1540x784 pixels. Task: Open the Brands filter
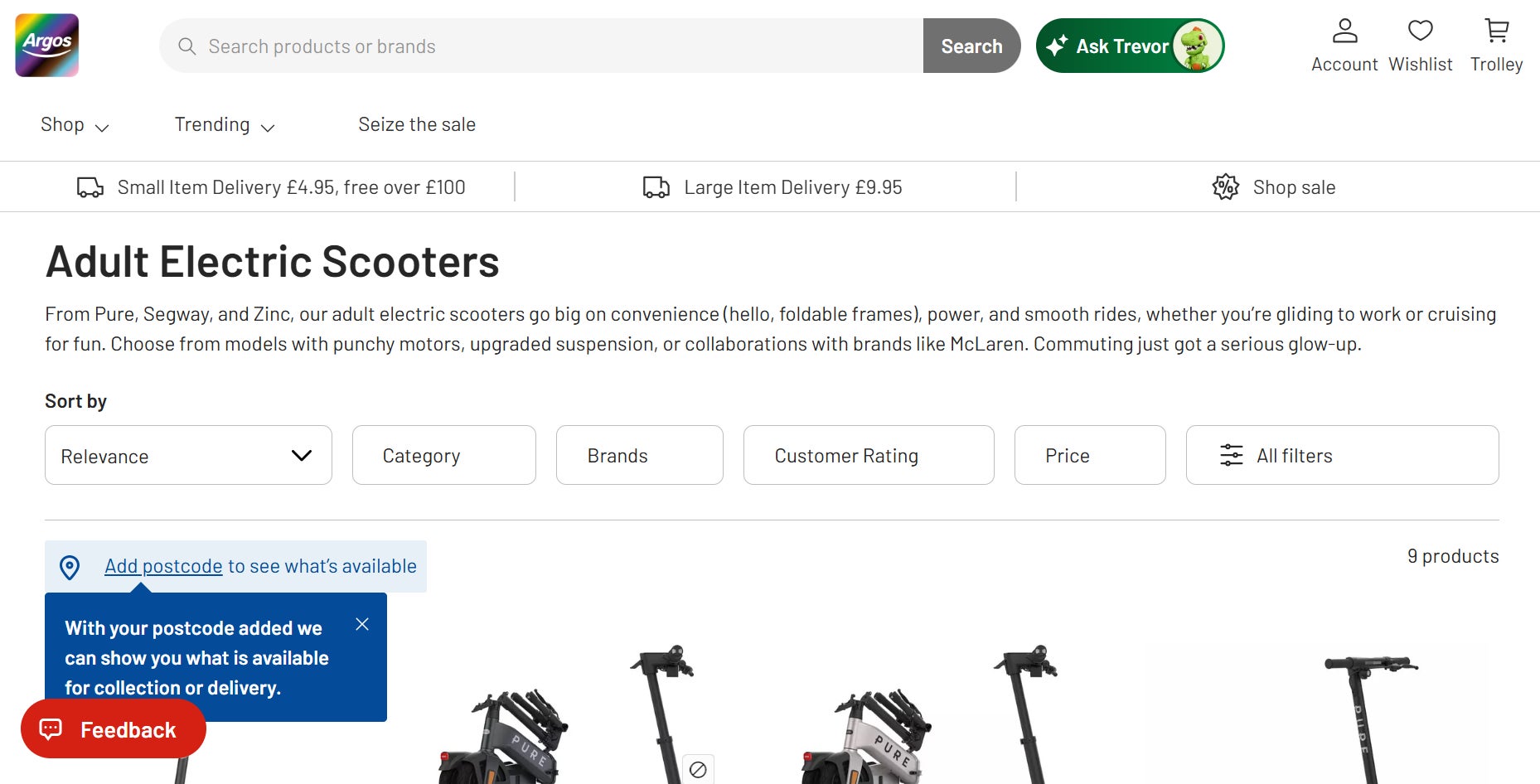[x=640, y=455]
